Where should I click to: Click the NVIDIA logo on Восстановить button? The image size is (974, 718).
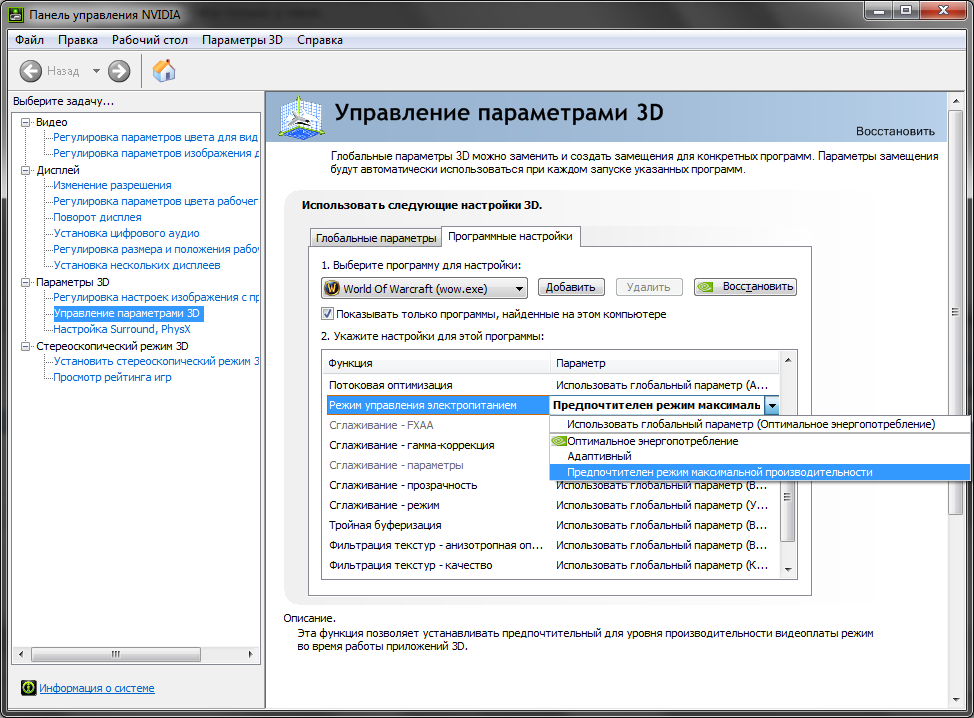coord(708,287)
